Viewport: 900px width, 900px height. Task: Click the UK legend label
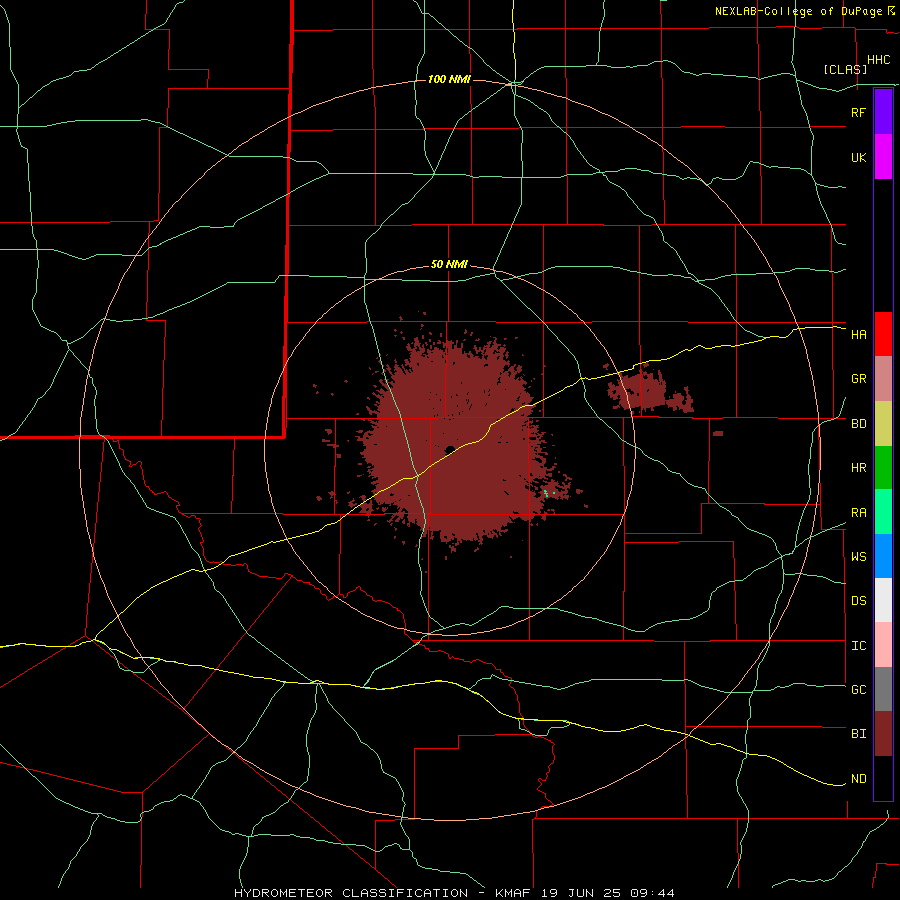pos(858,157)
